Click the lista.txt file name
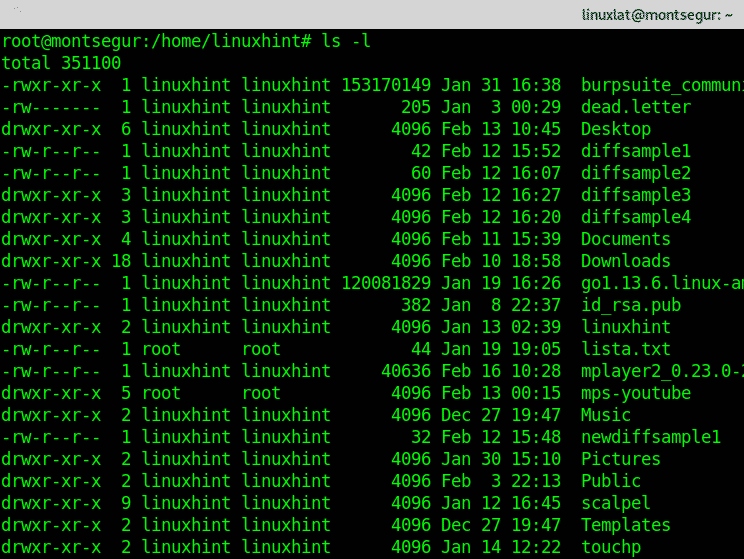The width and height of the screenshot is (744, 559). click(x=626, y=349)
